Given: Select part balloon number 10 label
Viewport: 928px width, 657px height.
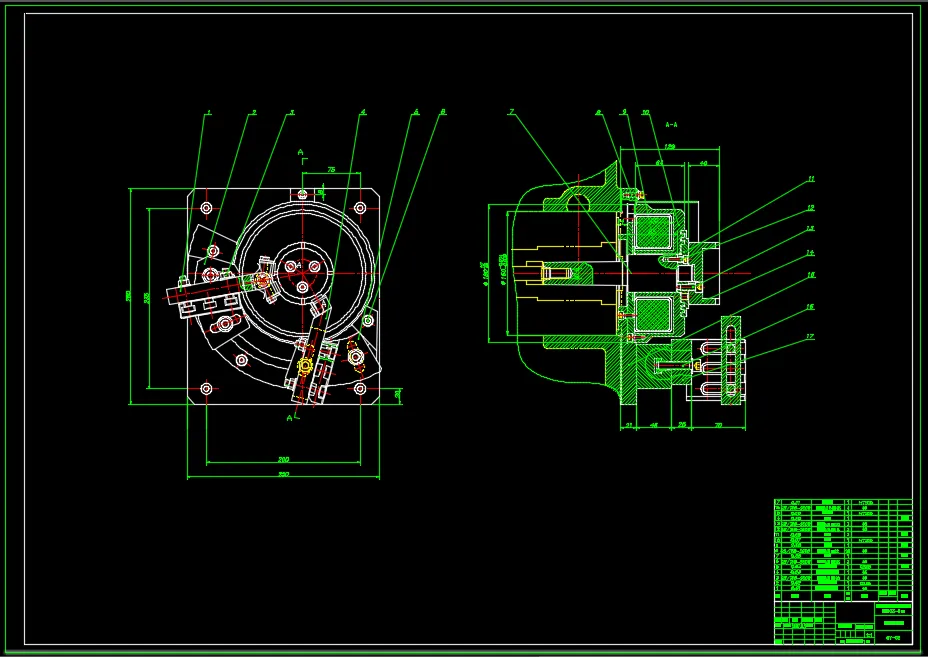Looking at the screenshot, I should pyautogui.click(x=646, y=112).
